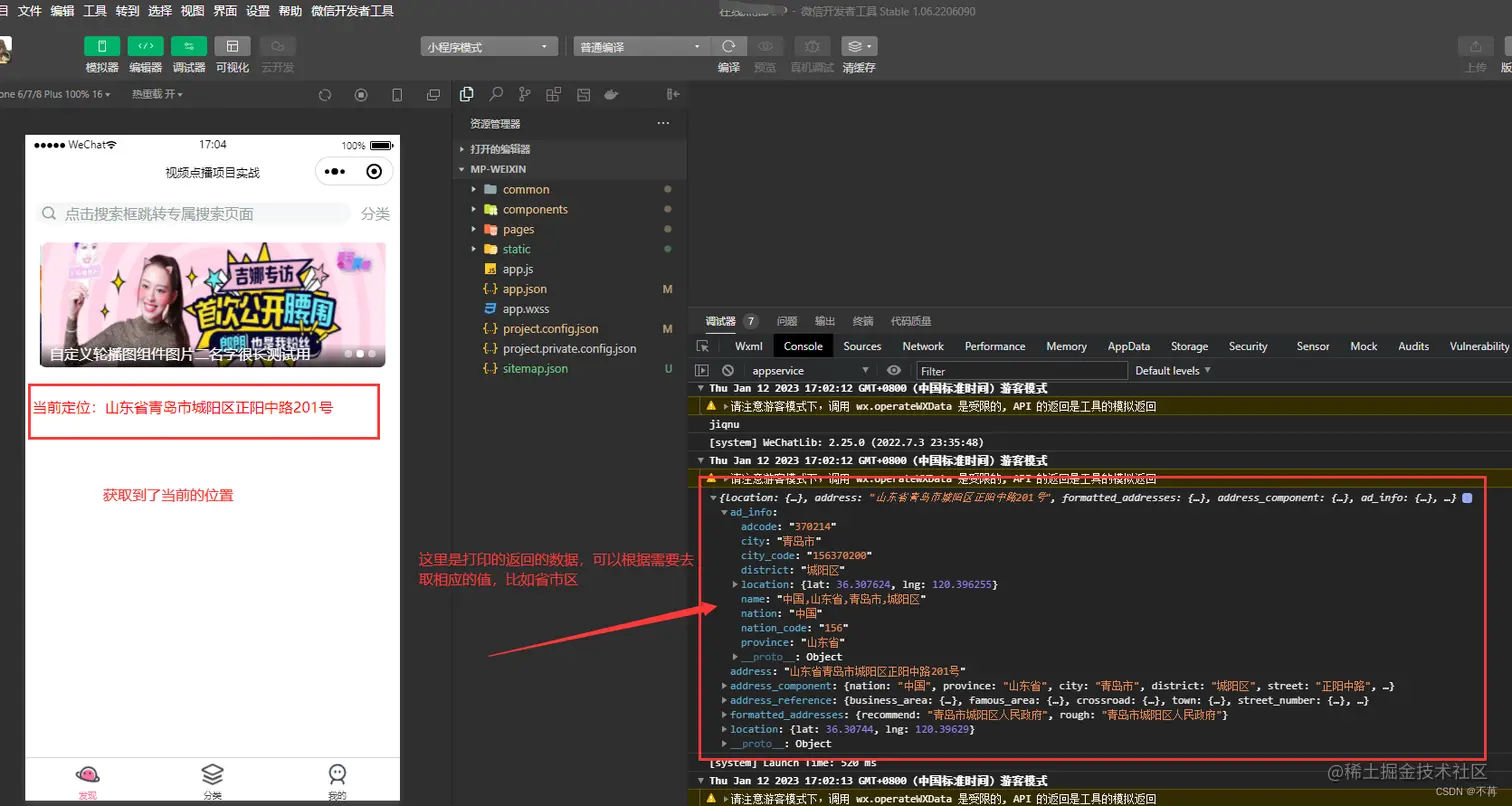Toggle the 调试器 debugger panel button
Image resolution: width=1512 pixels, height=806 pixels.
tap(189, 46)
